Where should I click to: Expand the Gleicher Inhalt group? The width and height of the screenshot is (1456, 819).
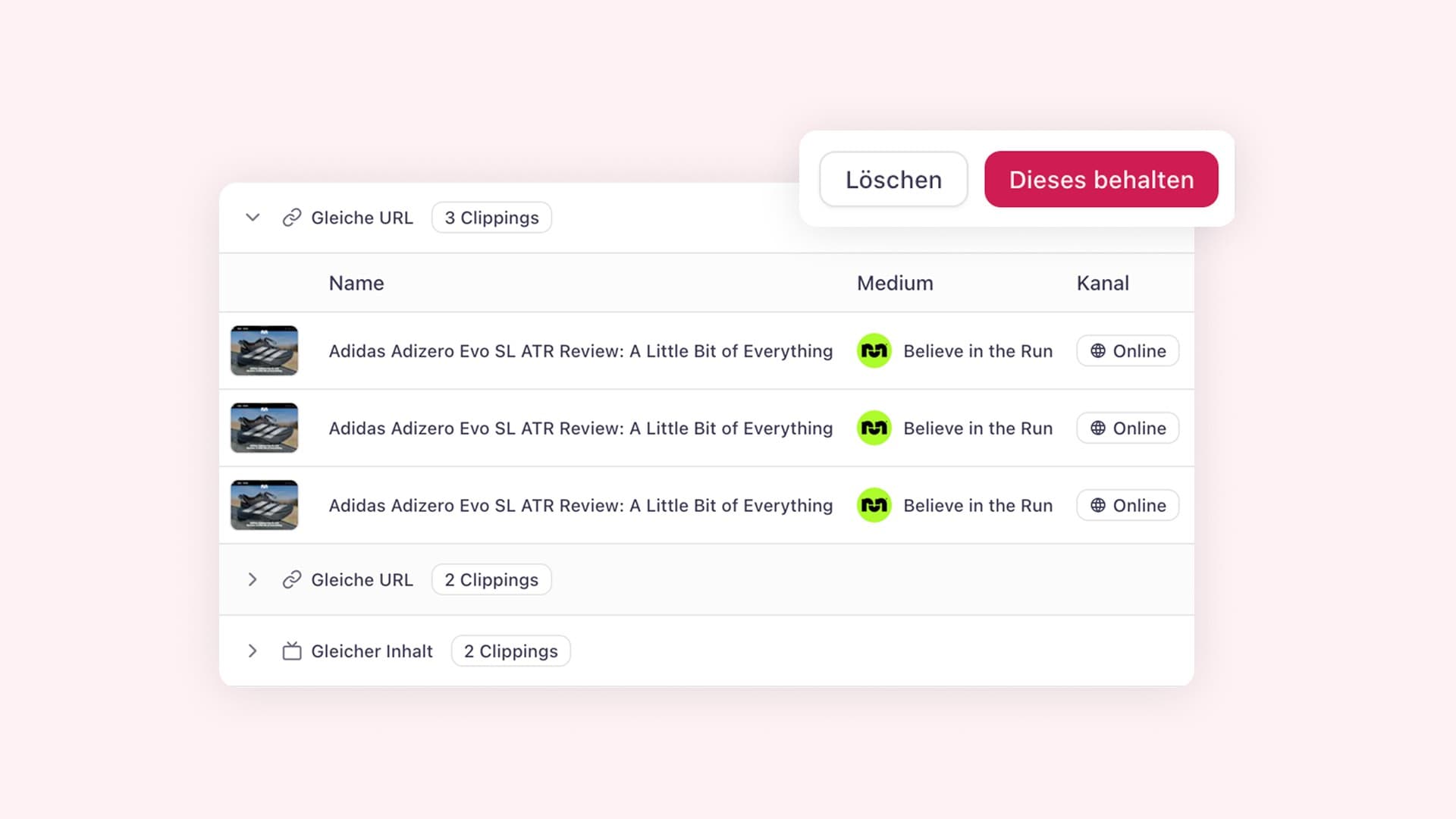253,651
